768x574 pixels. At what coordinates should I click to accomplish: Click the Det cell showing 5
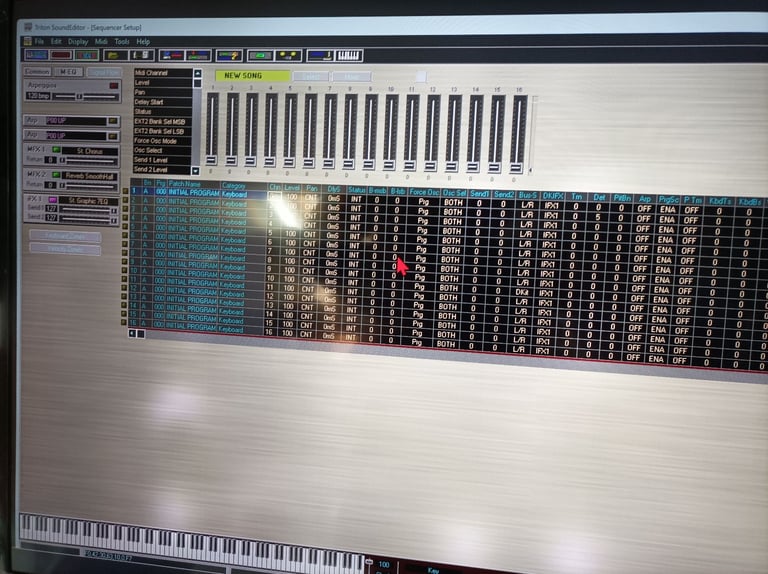tap(598, 217)
